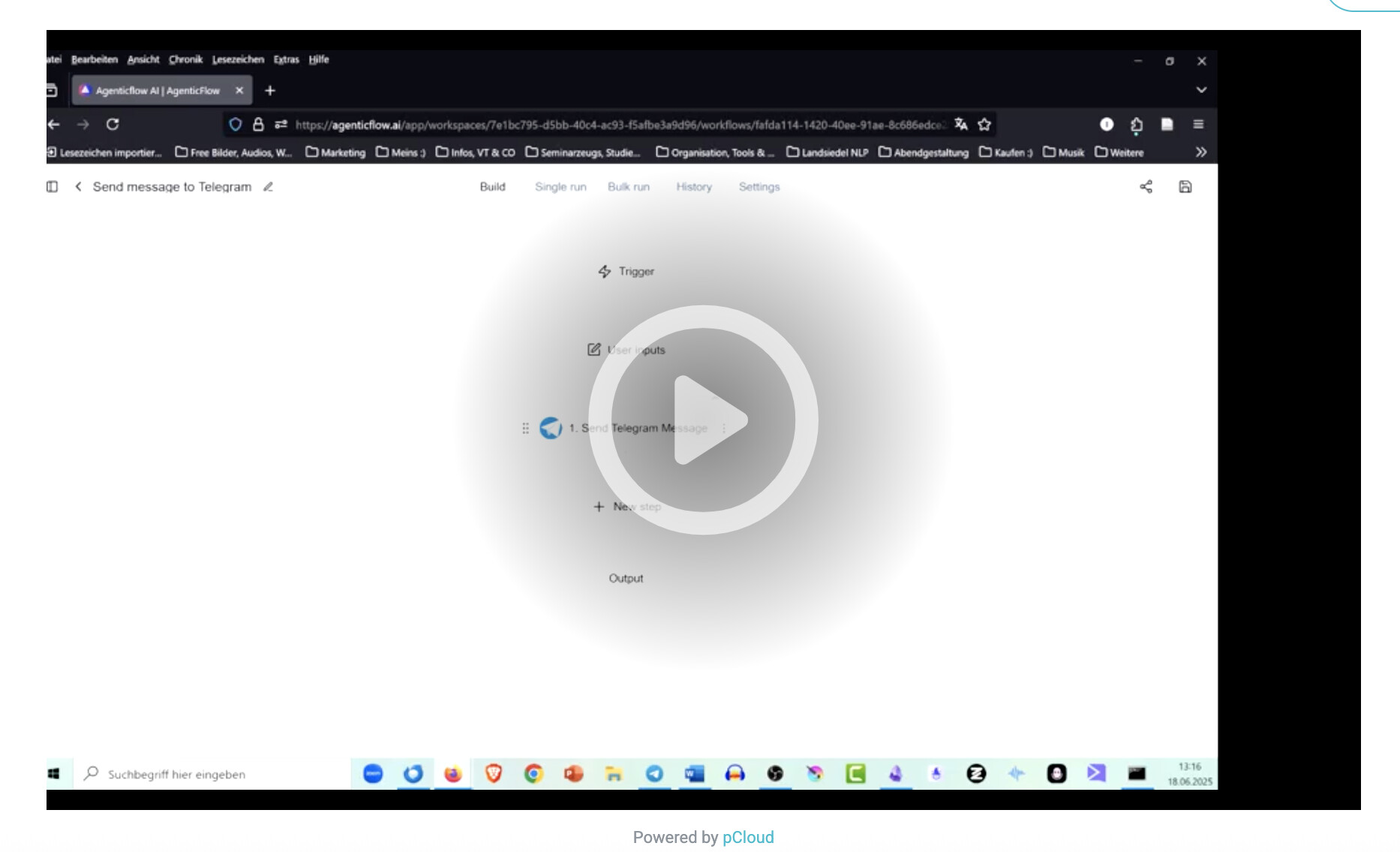Image resolution: width=1400 pixels, height=852 pixels.
Task: Click the drag handle of Send Telegram Message
Action: click(525, 428)
